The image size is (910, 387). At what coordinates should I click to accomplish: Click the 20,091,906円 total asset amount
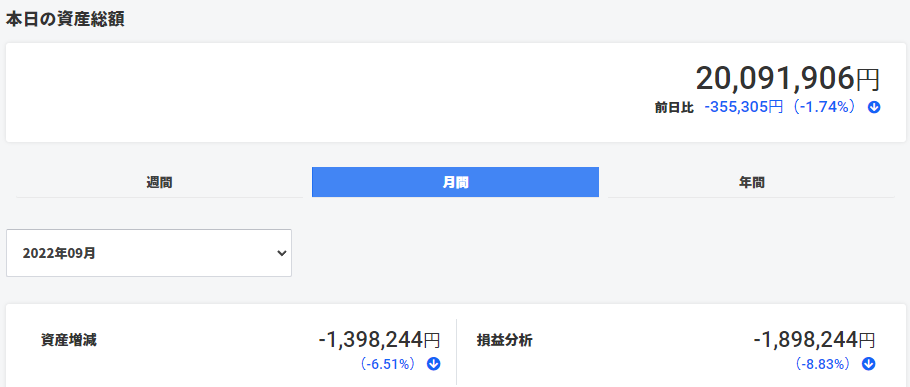tap(788, 78)
